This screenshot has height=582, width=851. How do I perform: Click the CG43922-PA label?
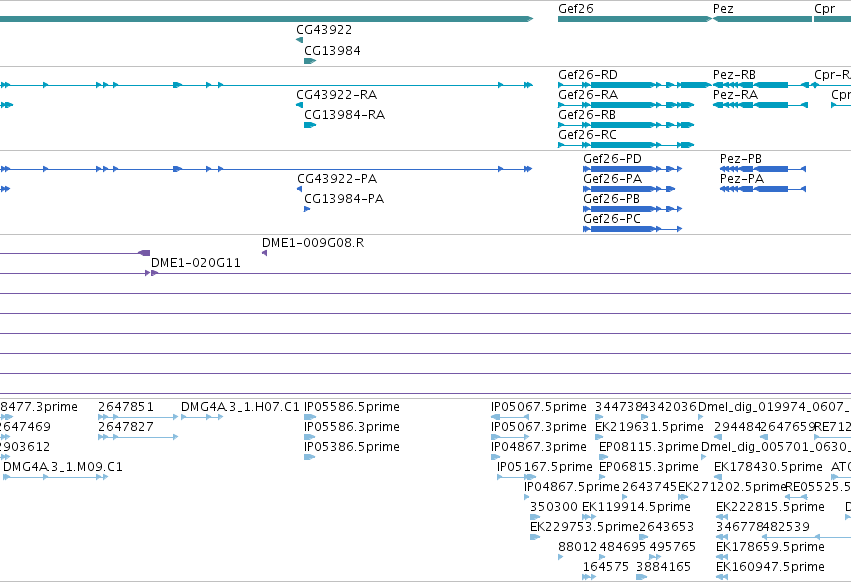336,179
